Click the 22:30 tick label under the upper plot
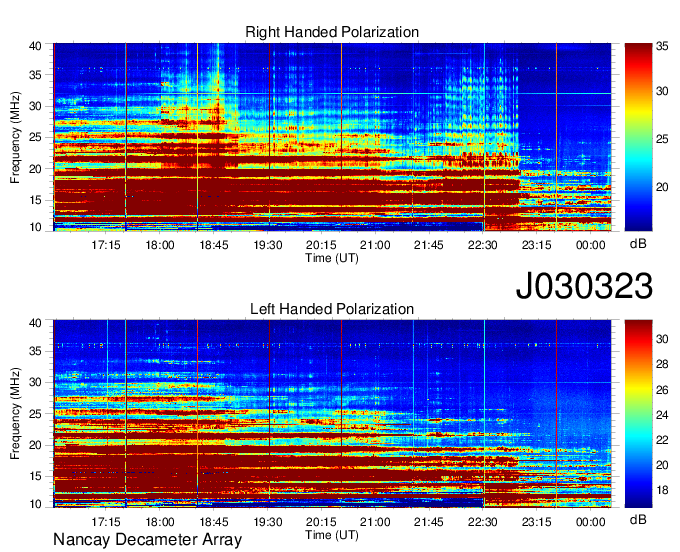This screenshot has height=552, width=680. click(483, 245)
